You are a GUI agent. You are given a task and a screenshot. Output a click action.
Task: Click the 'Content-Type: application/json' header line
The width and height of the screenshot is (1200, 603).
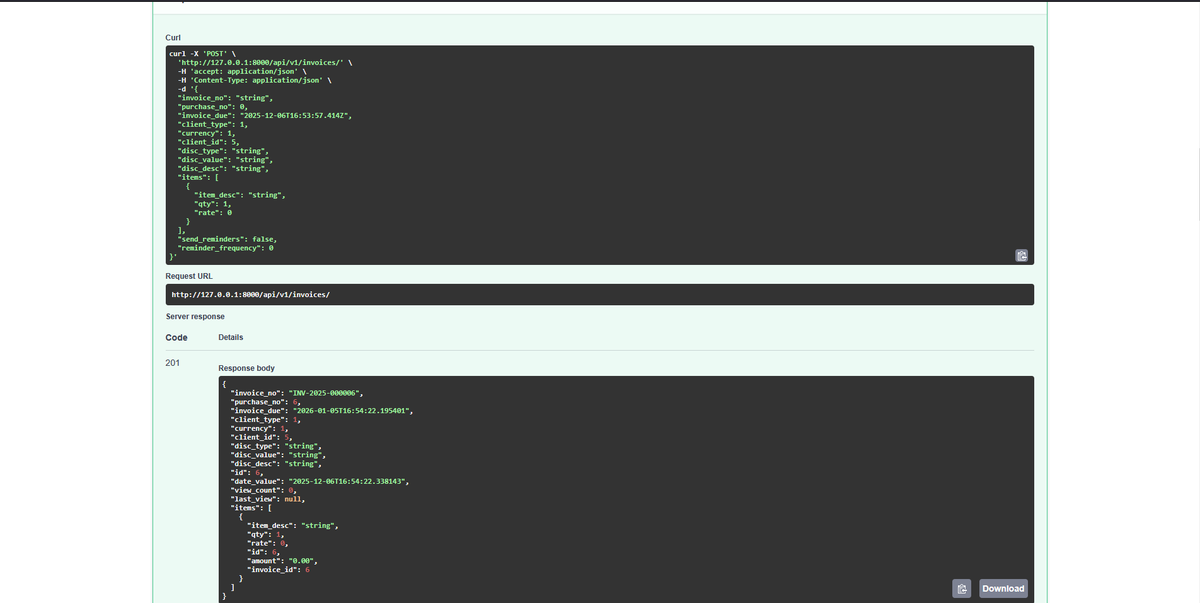(x=254, y=80)
